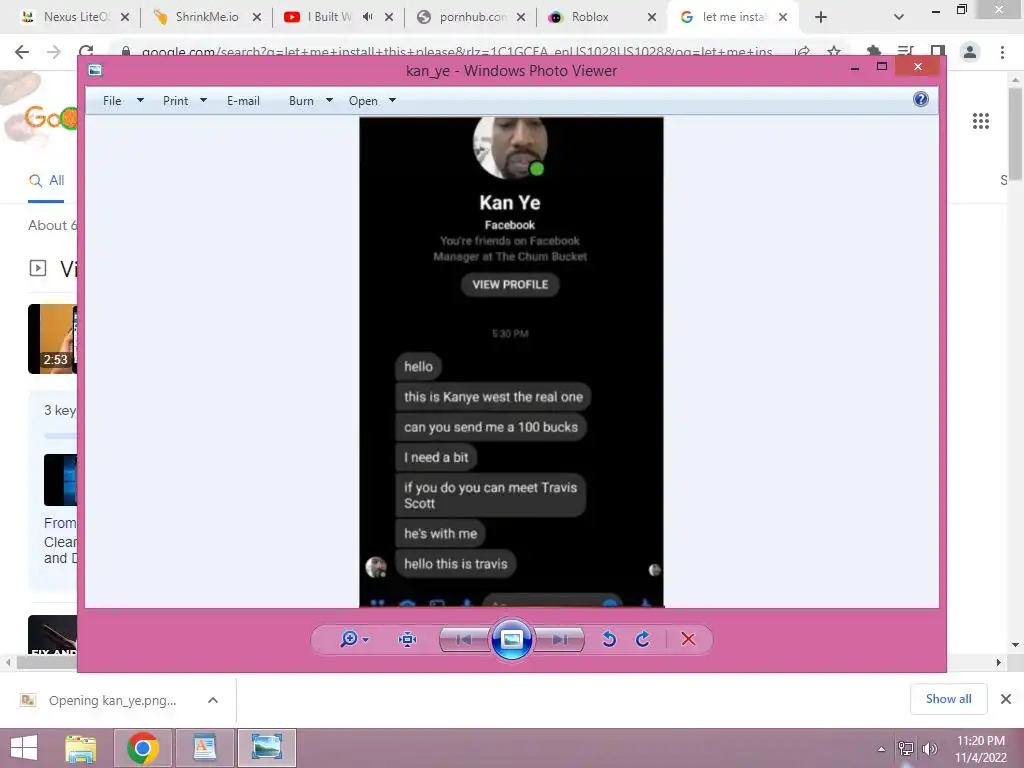Switch to the ShrinkMe.io tab
Screen dimensions: 1024x768
point(206,17)
